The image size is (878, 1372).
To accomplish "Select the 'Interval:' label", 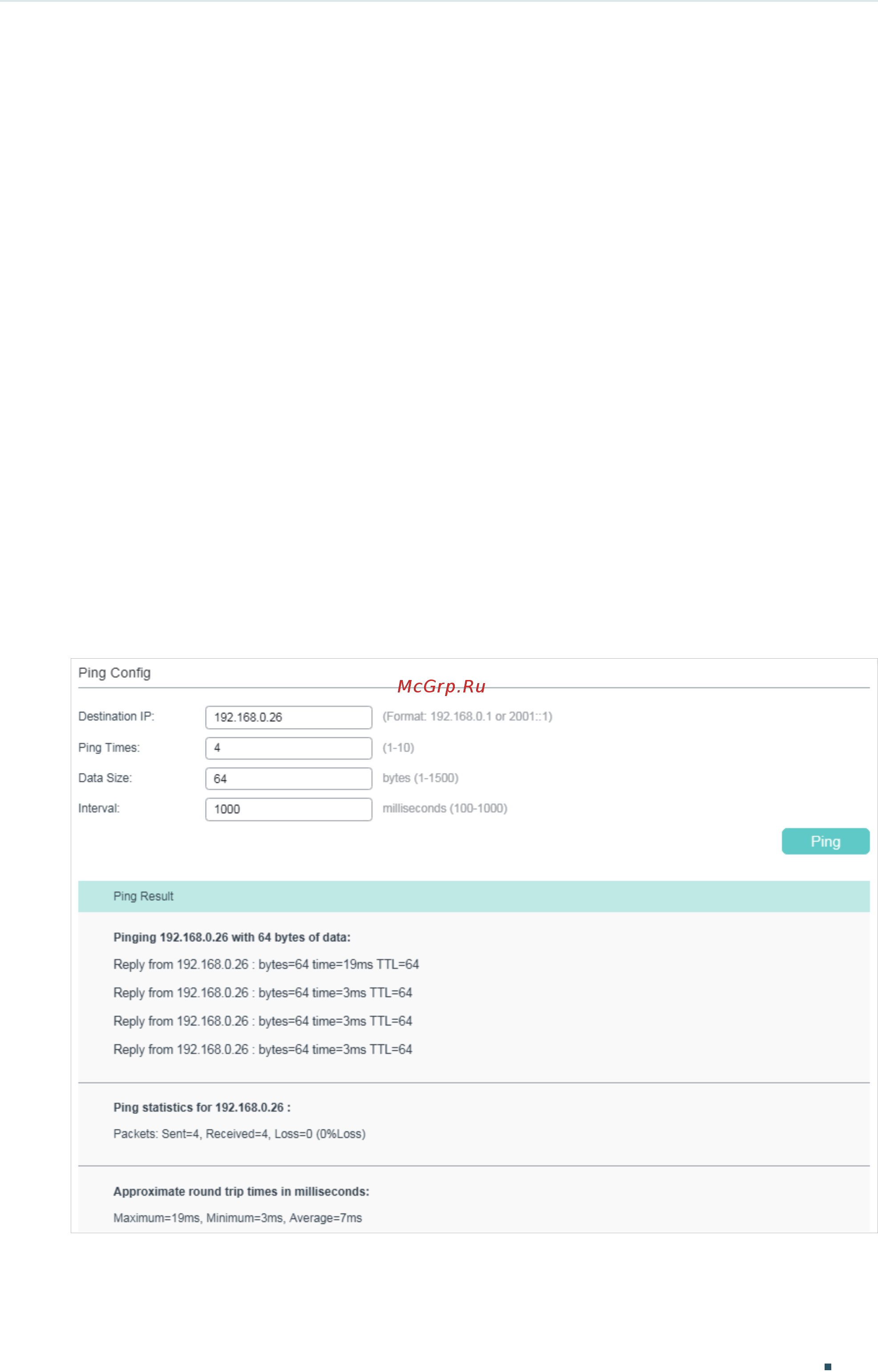I will [x=99, y=808].
